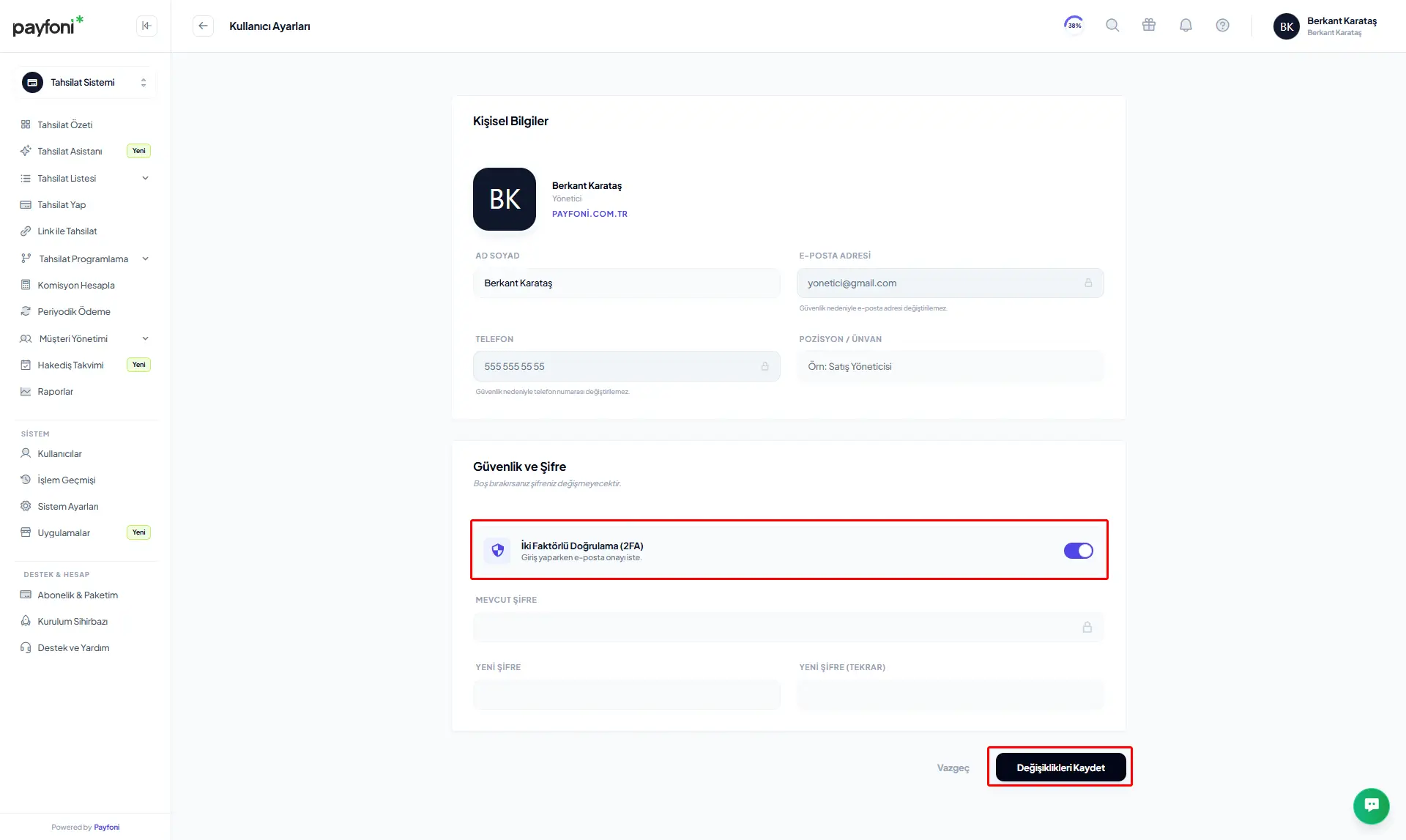1406x840 pixels.
Task: Focus the Ad Soyad input field
Action: pos(626,283)
